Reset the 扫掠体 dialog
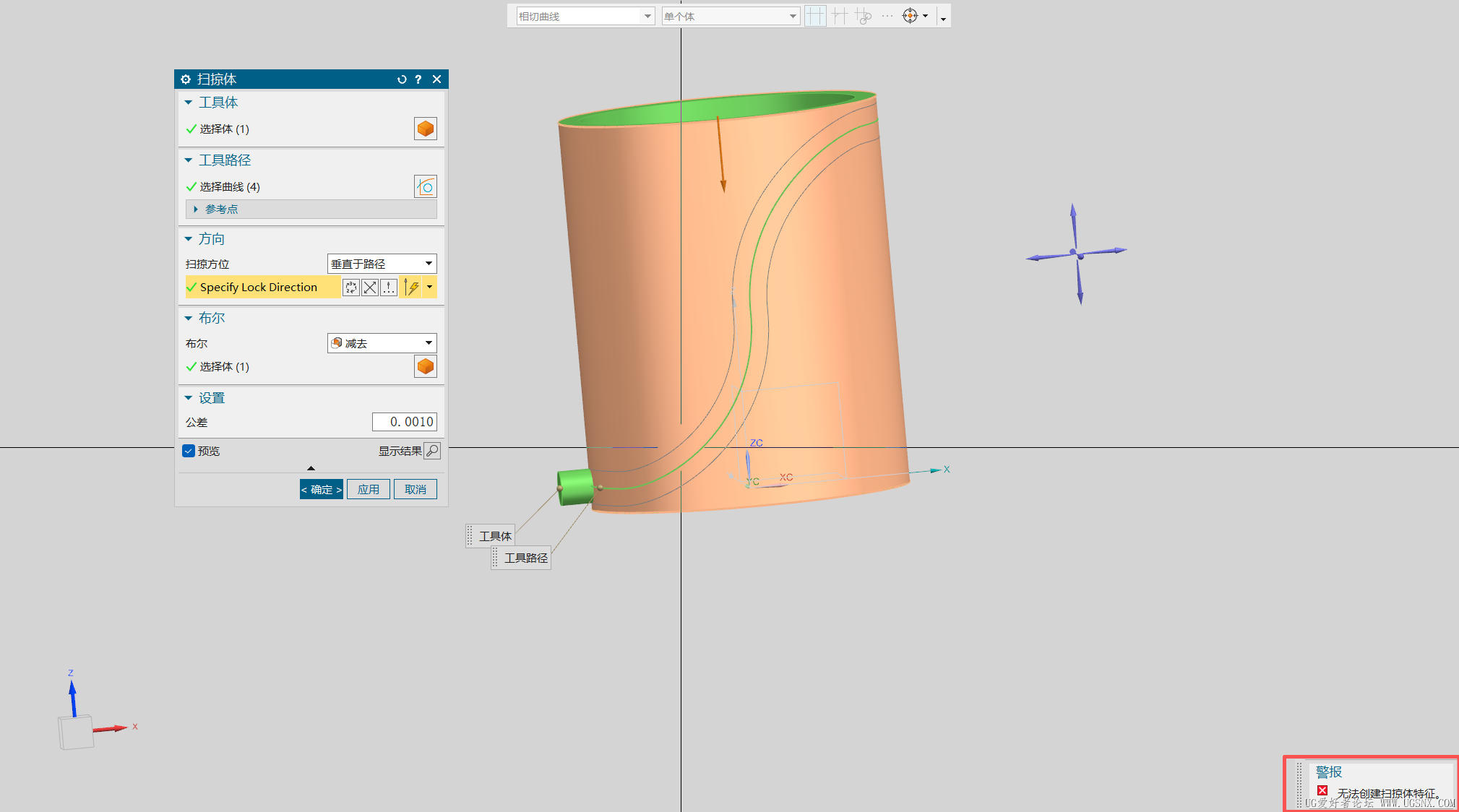This screenshot has width=1459, height=812. tap(402, 79)
